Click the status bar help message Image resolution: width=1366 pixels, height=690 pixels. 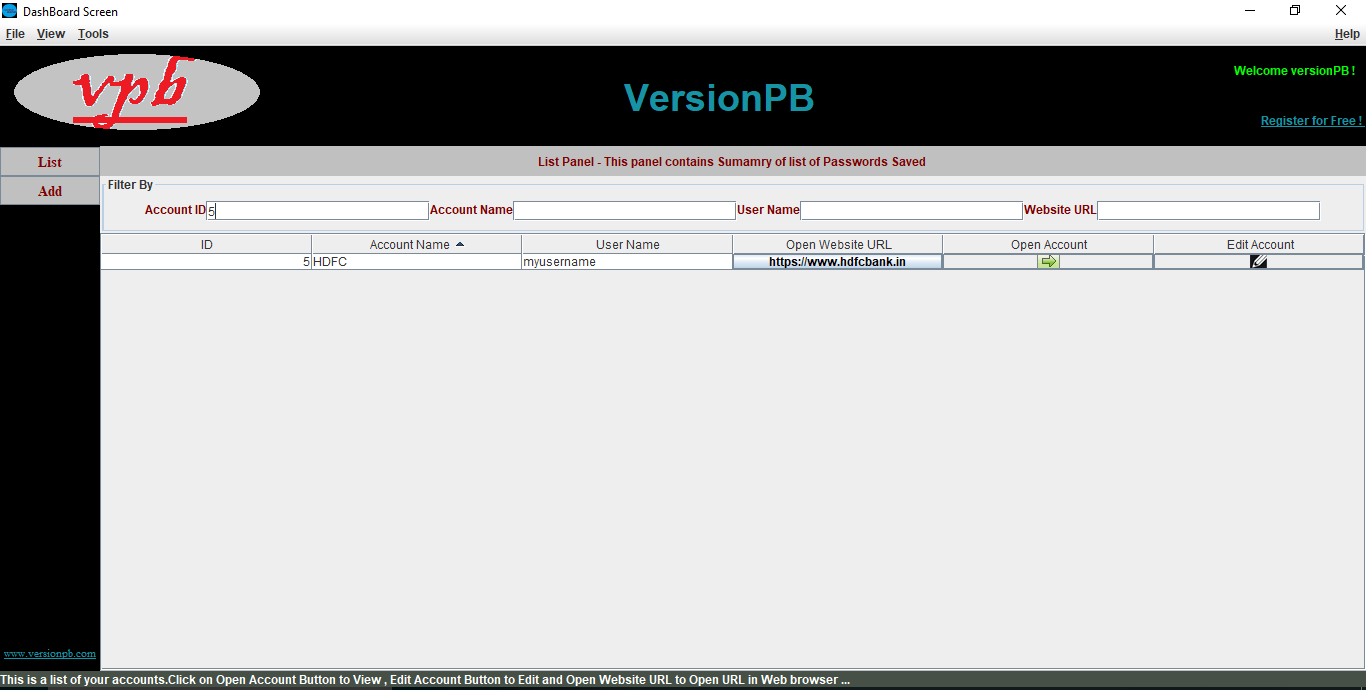coord(425,680)
